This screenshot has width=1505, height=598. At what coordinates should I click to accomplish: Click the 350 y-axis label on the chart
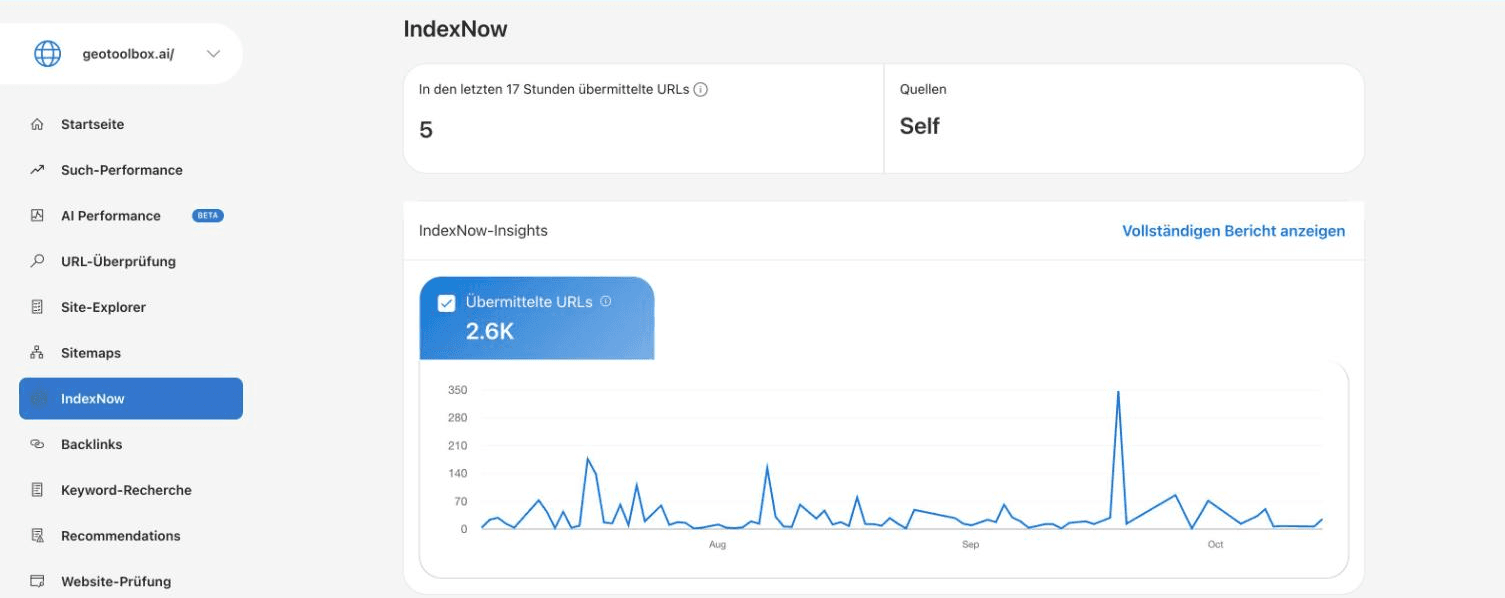point(457,390)
